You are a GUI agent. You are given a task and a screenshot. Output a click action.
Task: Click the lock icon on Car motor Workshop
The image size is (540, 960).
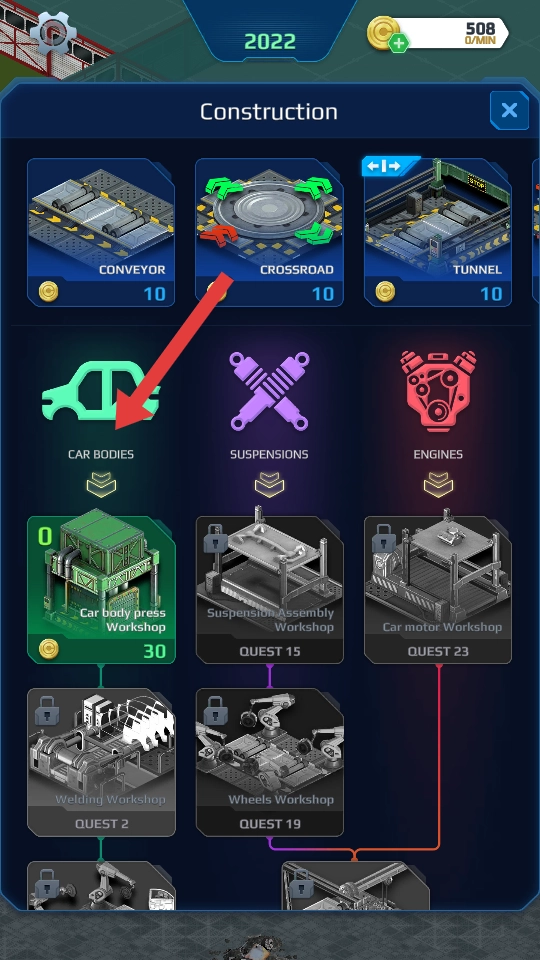click(x=384, y=538)
